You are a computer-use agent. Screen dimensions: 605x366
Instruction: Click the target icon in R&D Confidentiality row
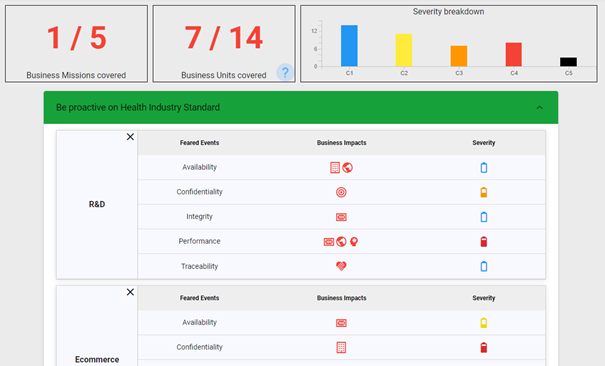(x=341, y=192)
